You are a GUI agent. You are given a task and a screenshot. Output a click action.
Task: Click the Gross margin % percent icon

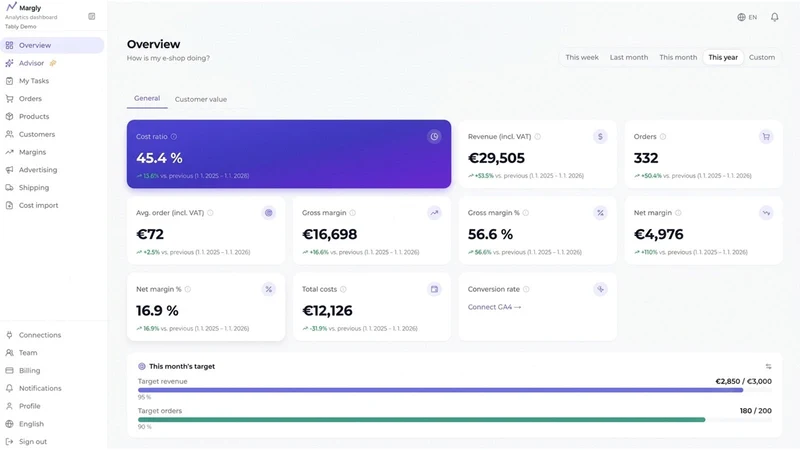coord(600,213)
